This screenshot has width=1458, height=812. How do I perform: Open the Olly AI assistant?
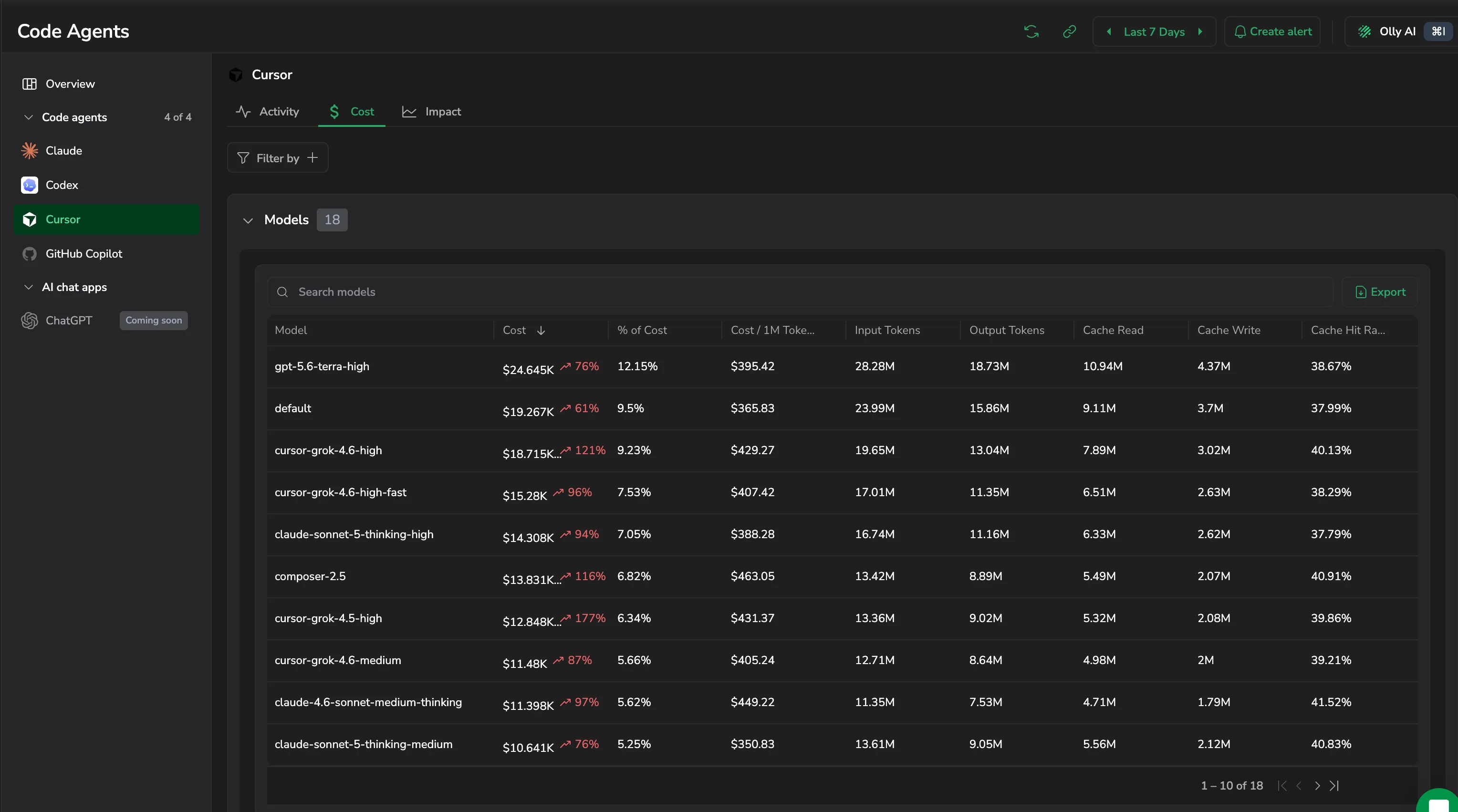coord(1401,31)
